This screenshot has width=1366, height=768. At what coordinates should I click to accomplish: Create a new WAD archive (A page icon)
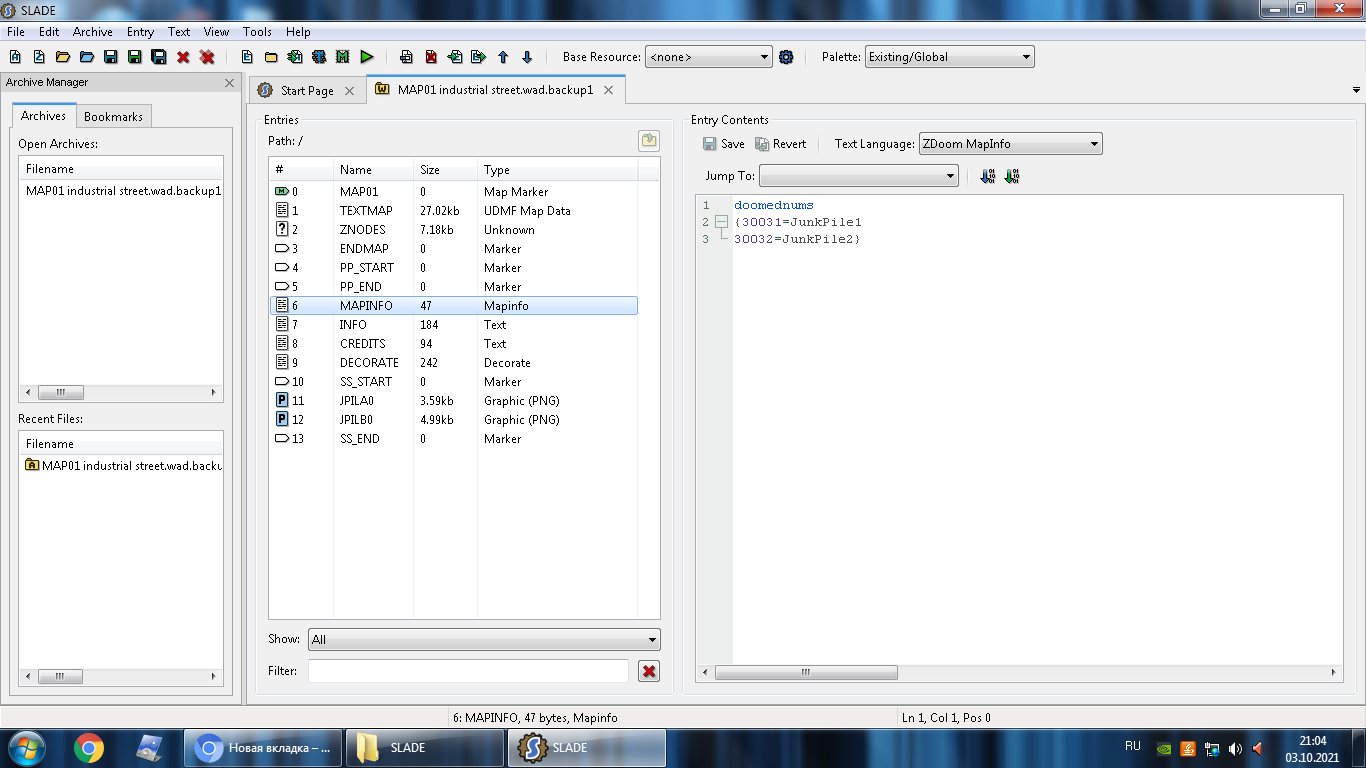[15, 57]
